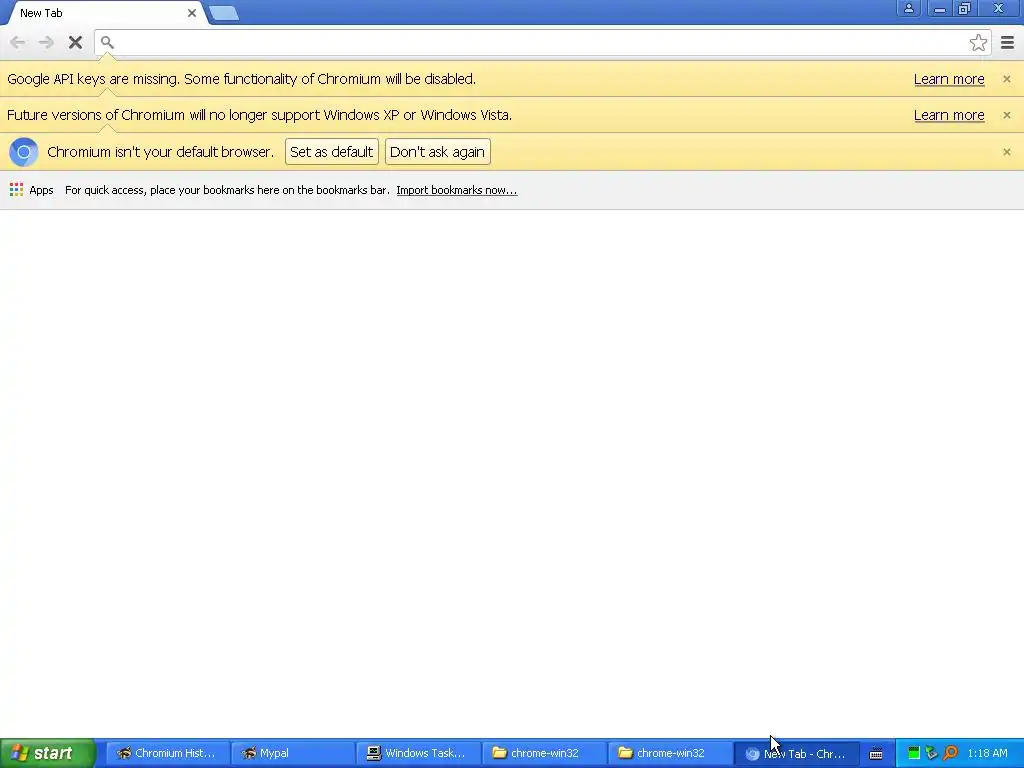This screenshot has height=768, width=1024.
Task: Click the search magnifier icon in address bar
Action: pos(107,42)
